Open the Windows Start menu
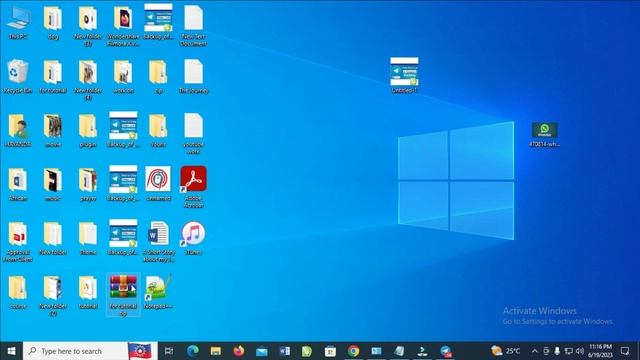Viewport: 640px width, 360px height. [11, 351]
